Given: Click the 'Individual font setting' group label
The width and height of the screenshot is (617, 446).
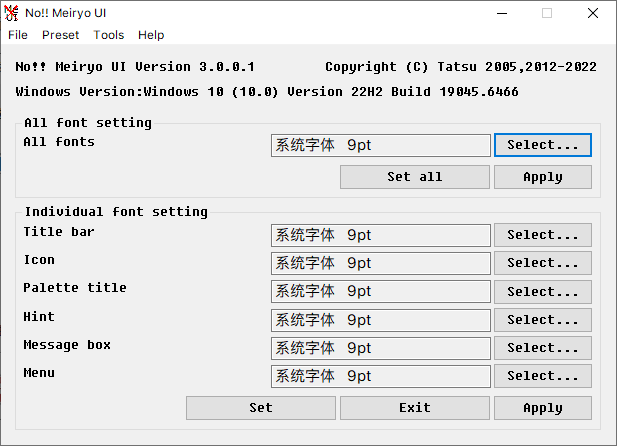Looking at the screenshot, I should tap(116, 212).
